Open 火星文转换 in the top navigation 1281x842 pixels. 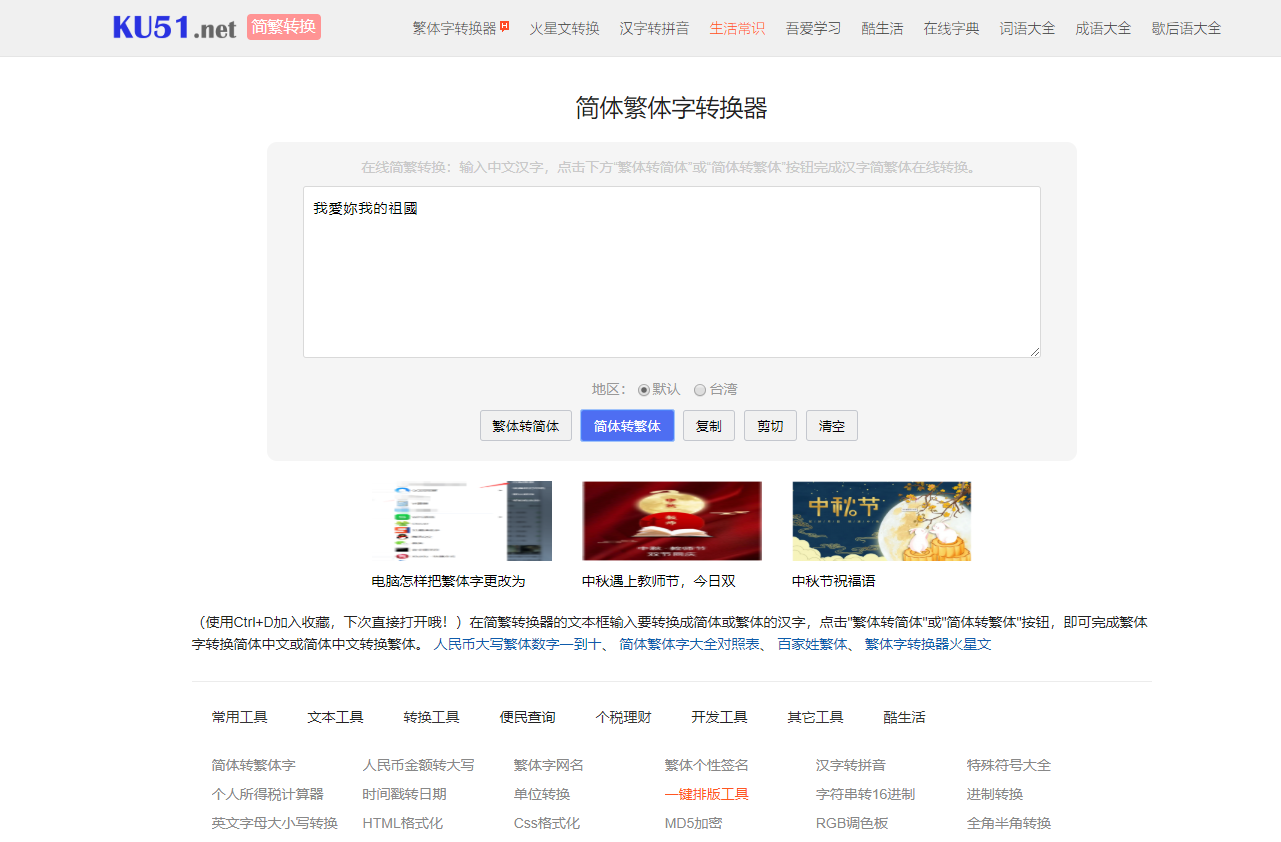pos(564,28)
